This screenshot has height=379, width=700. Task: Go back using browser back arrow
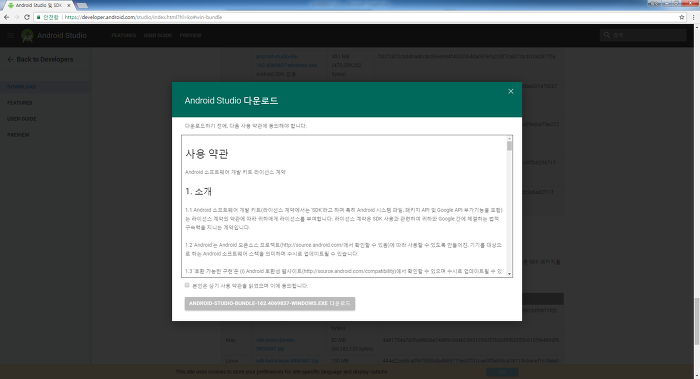click(6, 17)
